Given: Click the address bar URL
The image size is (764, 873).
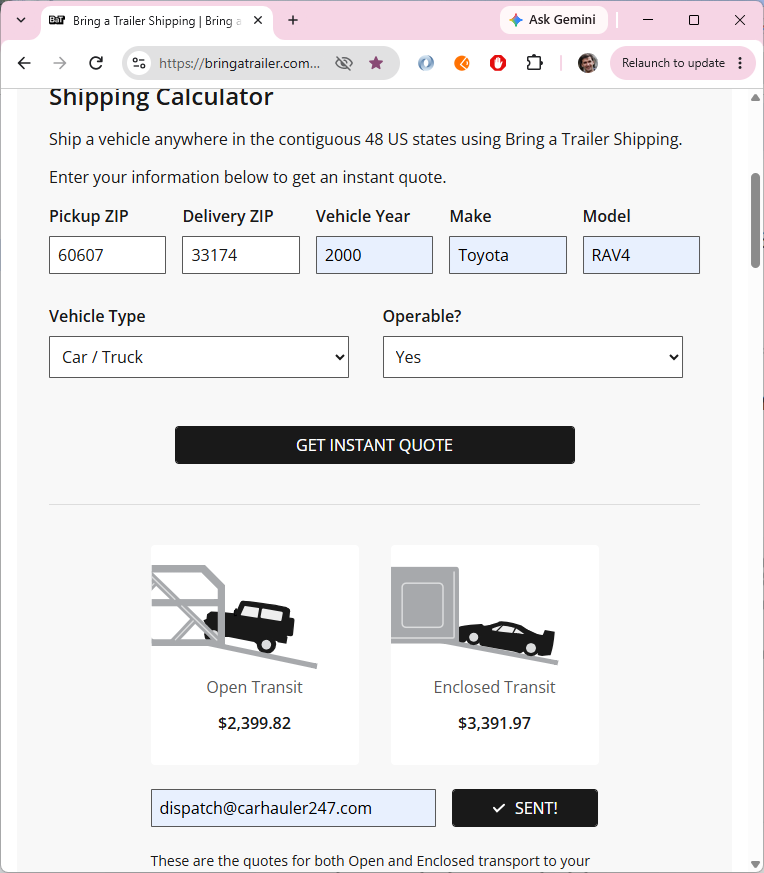Looking at the screenshot, I should pyautogui.click(x=239, y=63).
